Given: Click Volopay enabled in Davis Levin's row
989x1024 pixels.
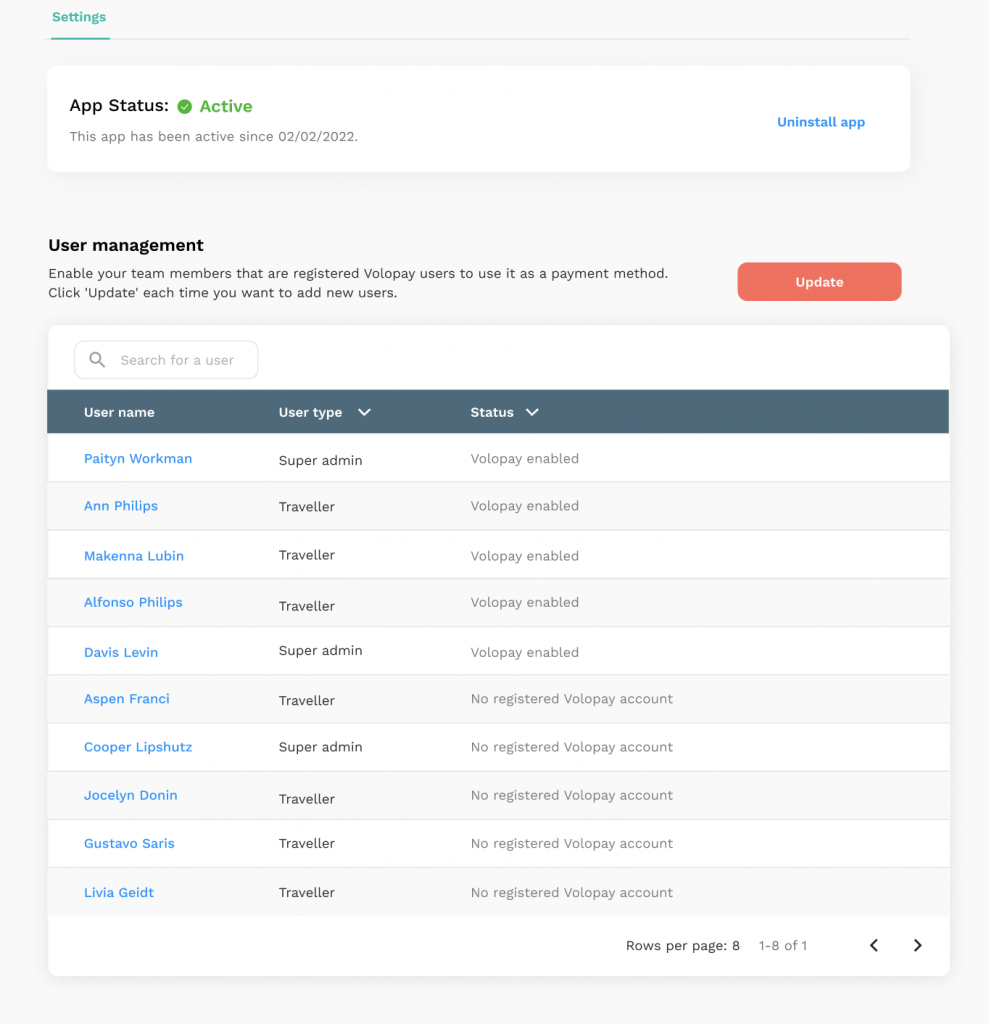Looking at the screenshot, I should (x=525, y=652).
